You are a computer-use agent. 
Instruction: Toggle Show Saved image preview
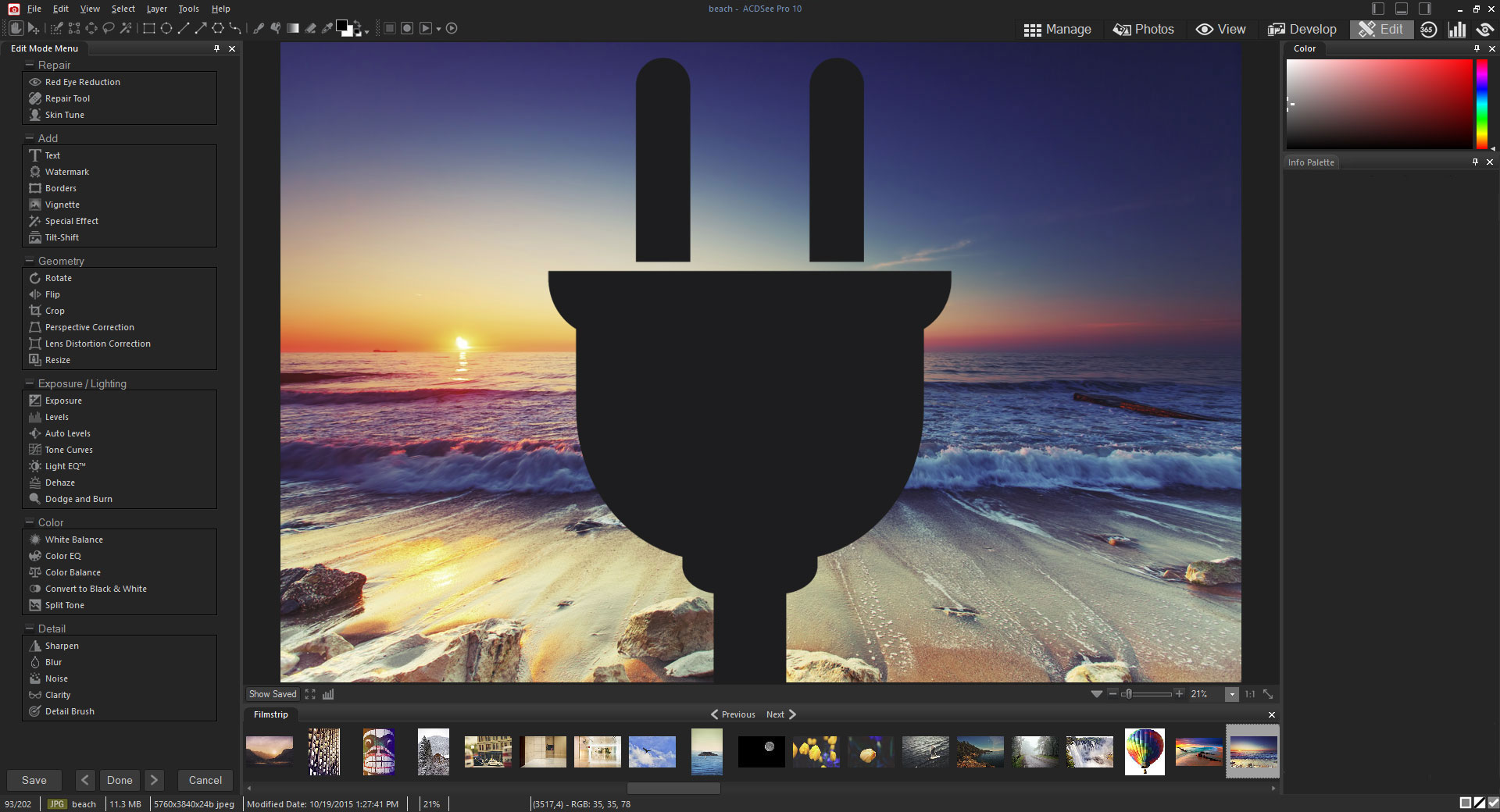(273, 694)
